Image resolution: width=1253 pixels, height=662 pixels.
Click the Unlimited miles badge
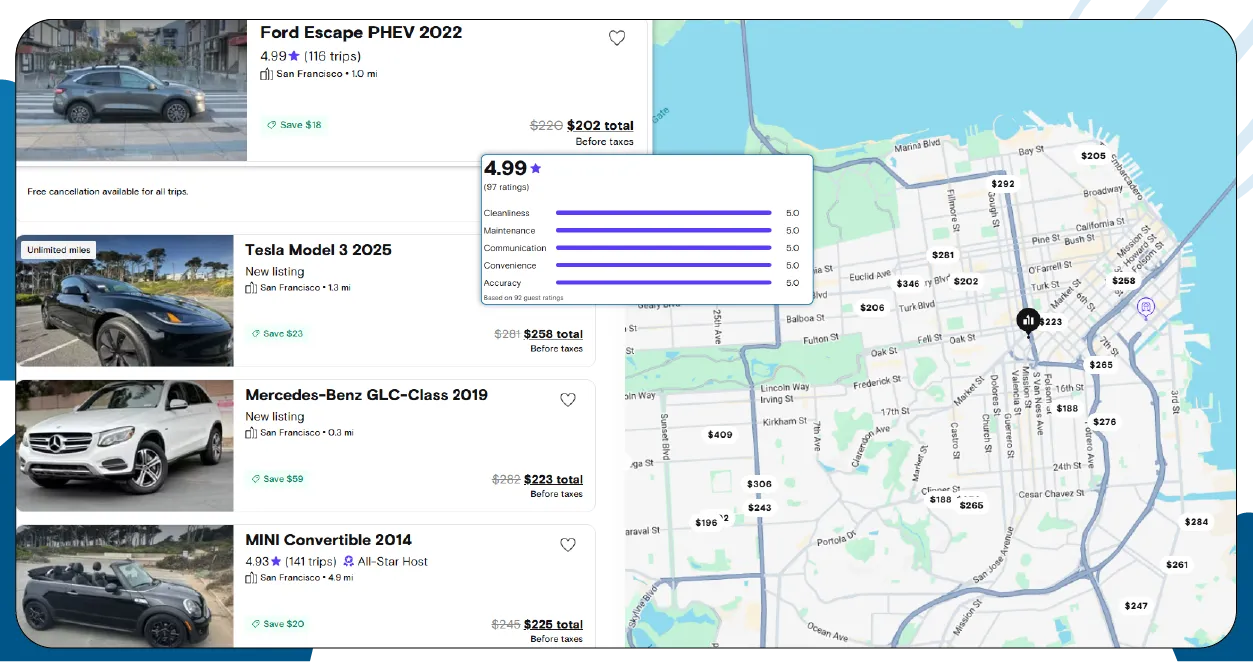coord(58,250)
